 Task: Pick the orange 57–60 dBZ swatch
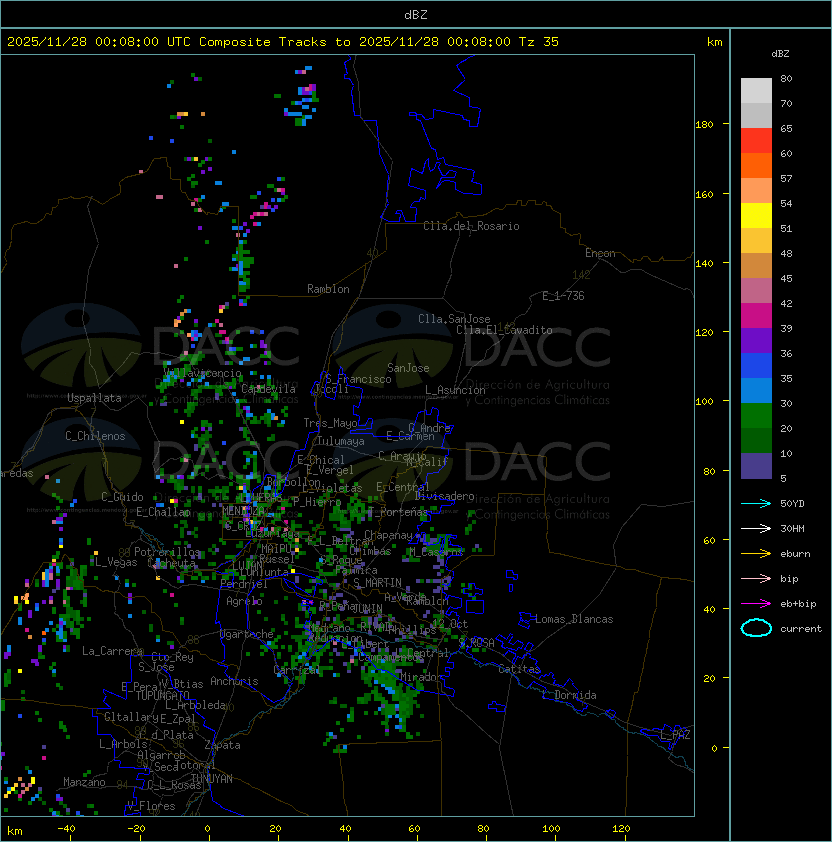pyautogui.click(x=756, y=165)
